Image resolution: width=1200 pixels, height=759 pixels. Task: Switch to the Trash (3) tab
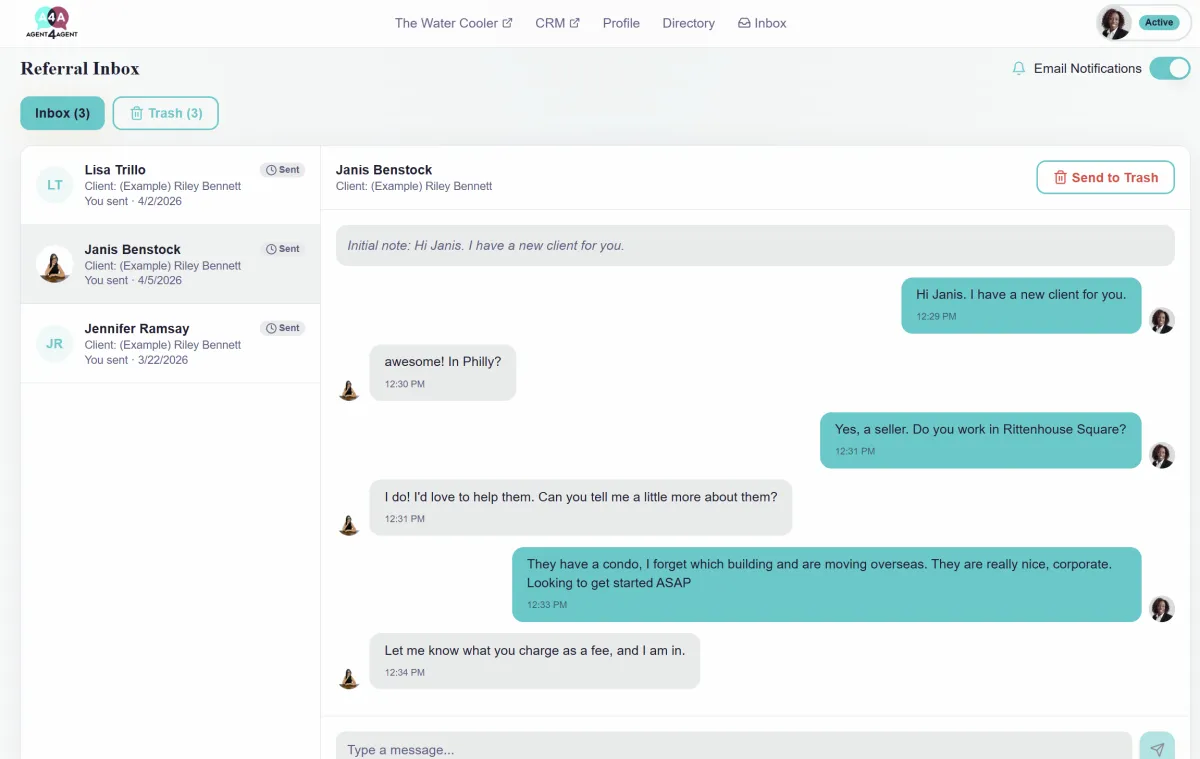coord(165,113)
